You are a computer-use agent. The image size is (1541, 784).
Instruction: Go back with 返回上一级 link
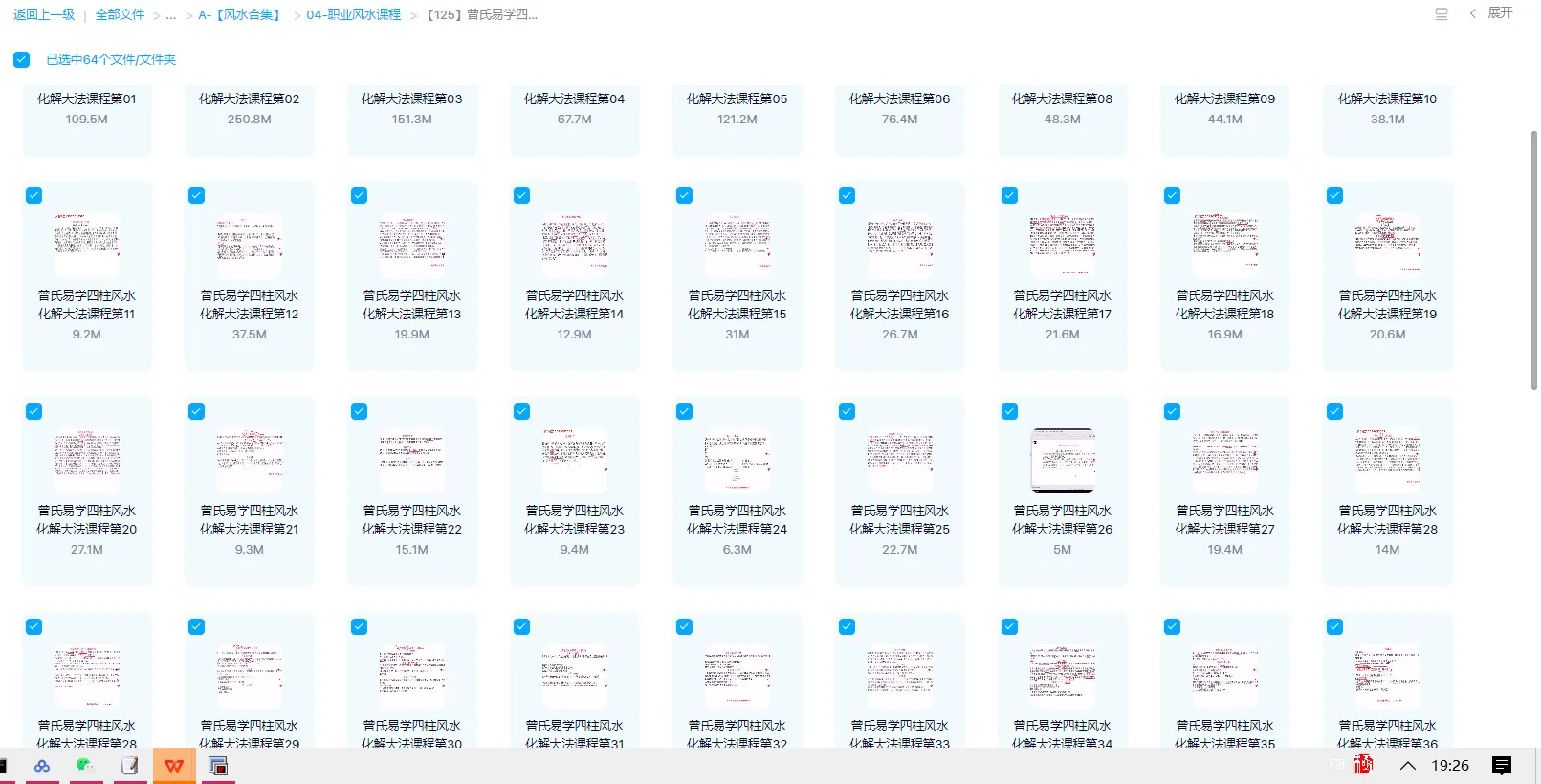tap(44, 14)
